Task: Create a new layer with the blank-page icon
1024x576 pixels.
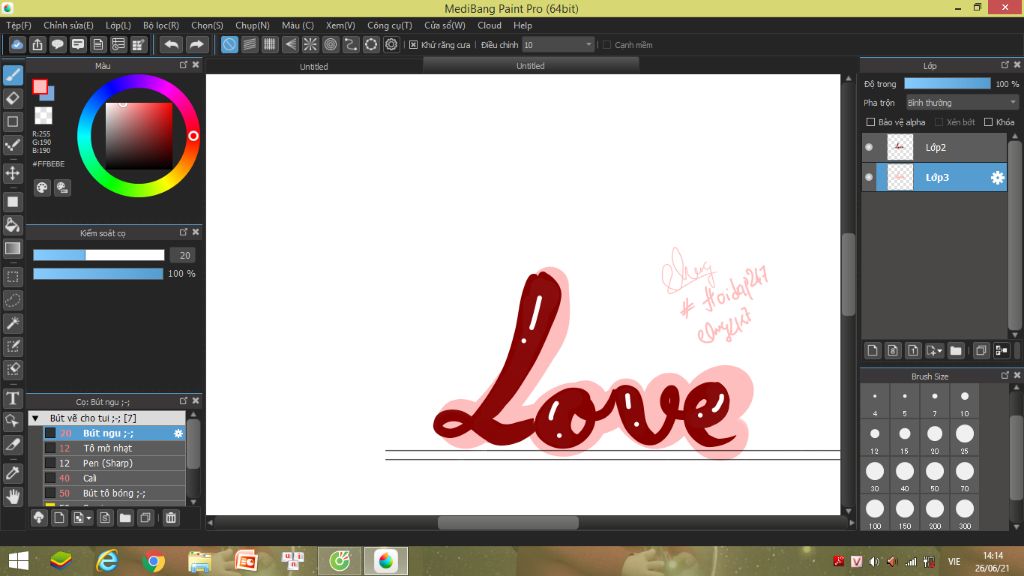Action: [872, 351]
